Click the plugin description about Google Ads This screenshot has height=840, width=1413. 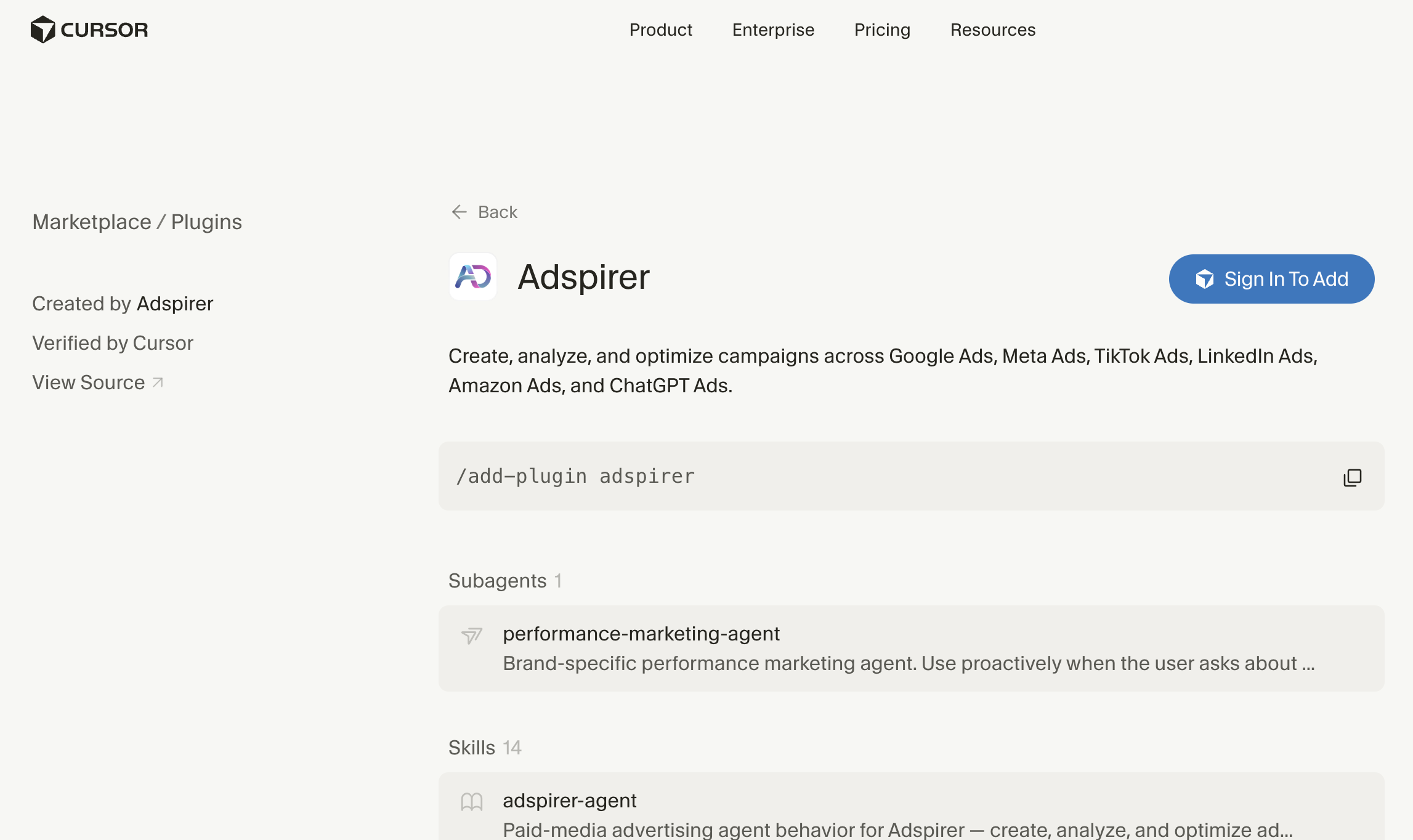tap(883, 371)
